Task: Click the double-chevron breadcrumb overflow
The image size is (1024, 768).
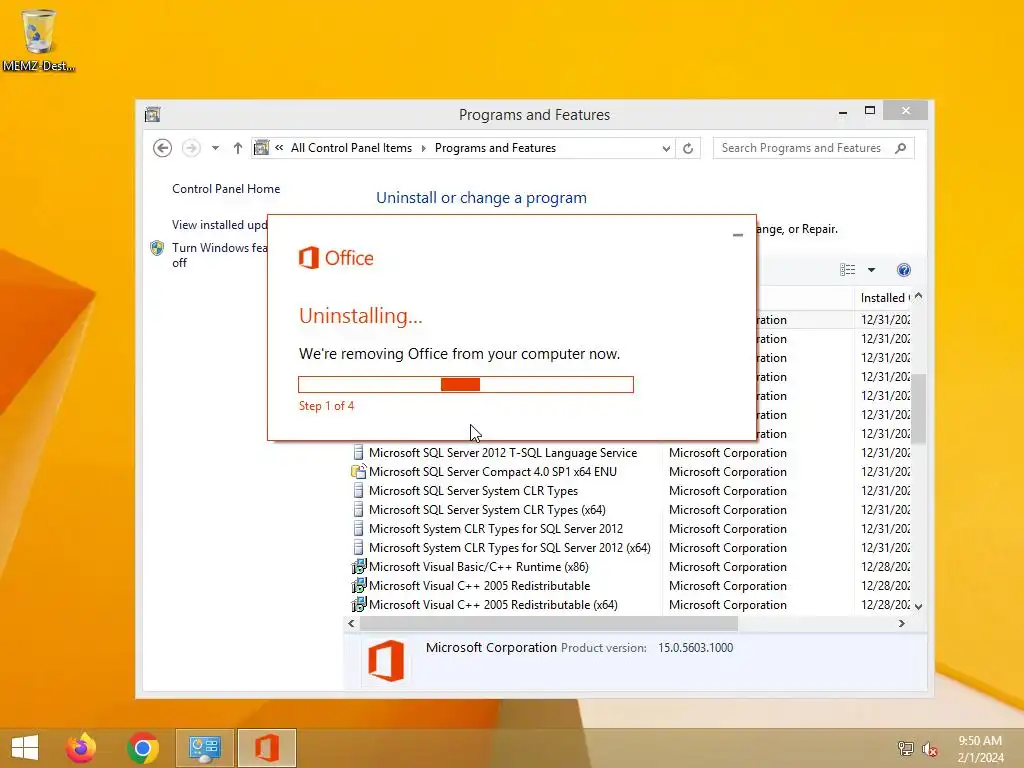Action: pos(279,148)
